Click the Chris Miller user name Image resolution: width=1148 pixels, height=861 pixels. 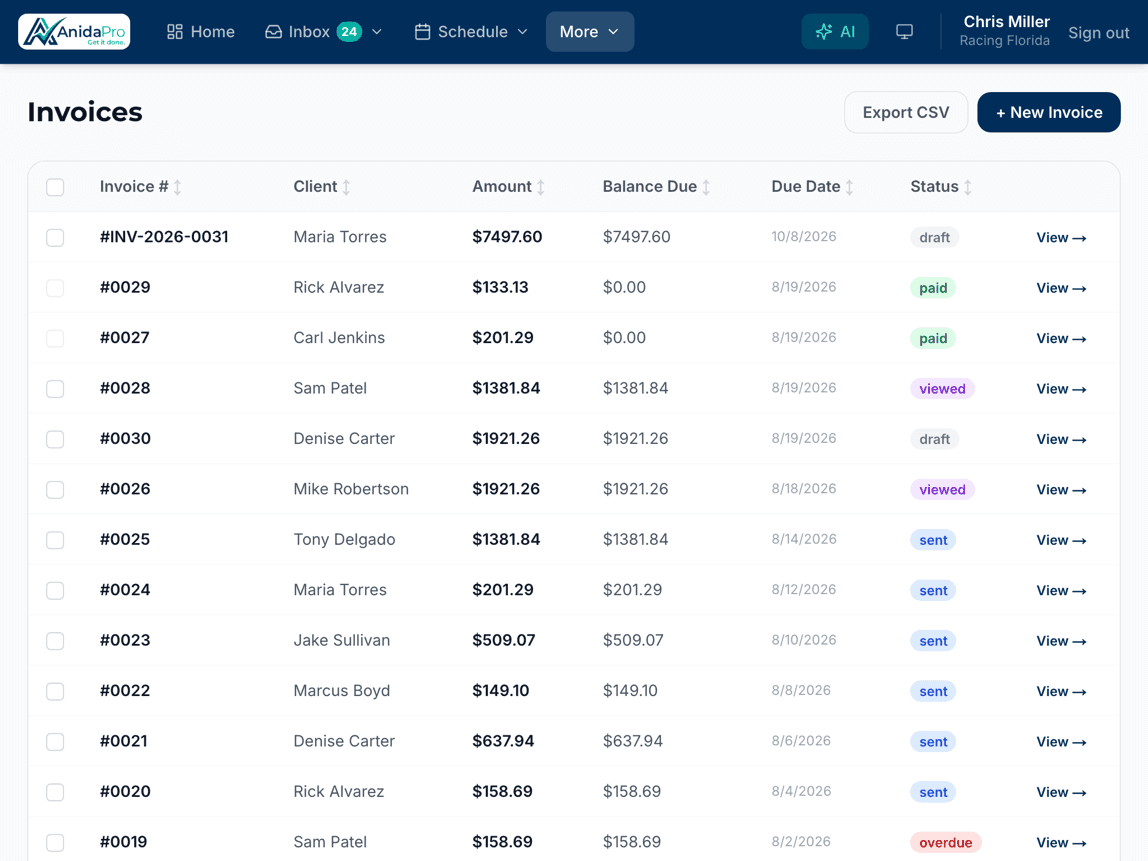[x=1006, y=22]
